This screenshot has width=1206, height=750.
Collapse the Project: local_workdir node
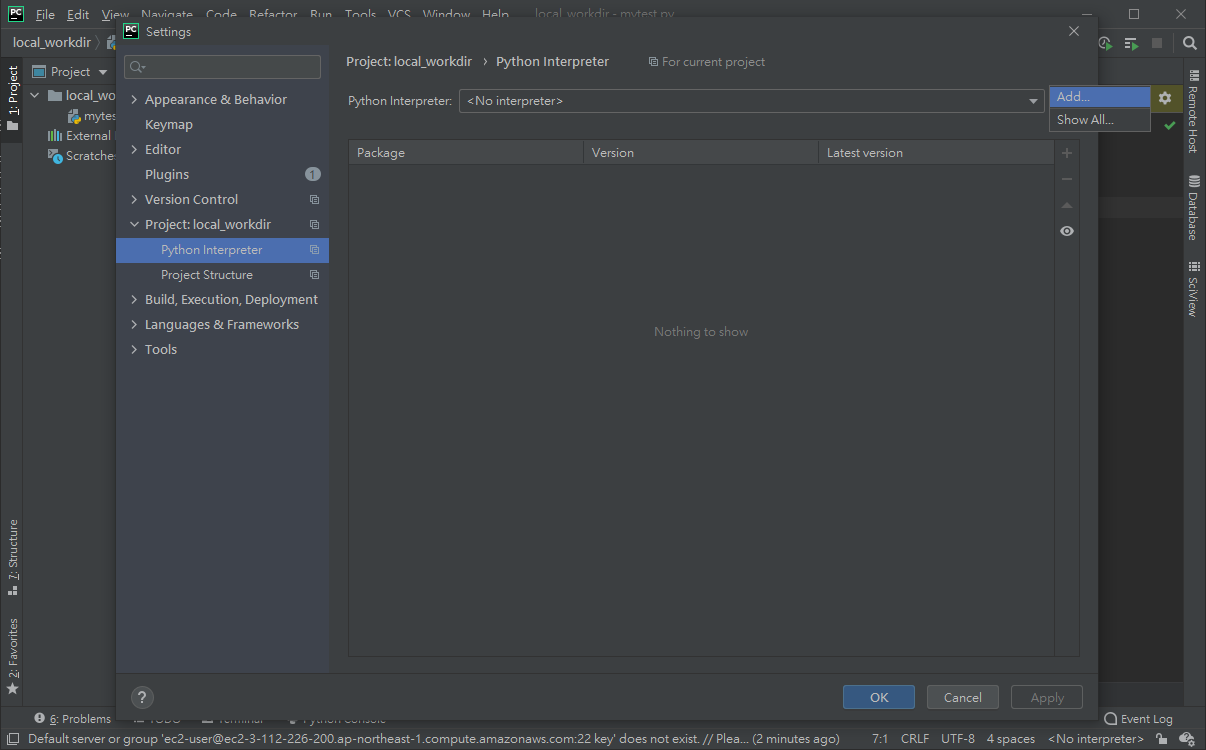134,225
